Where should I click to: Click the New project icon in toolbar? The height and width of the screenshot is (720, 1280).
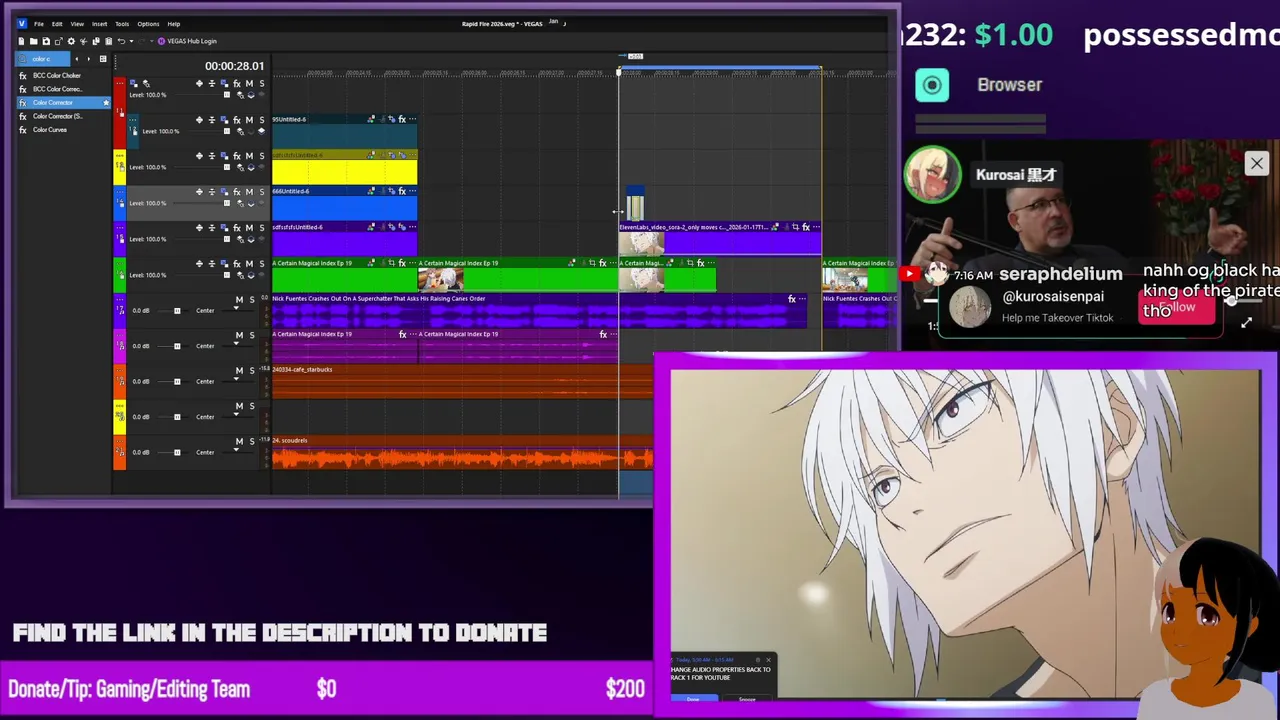pyautogui.click(x=21, y=41)
